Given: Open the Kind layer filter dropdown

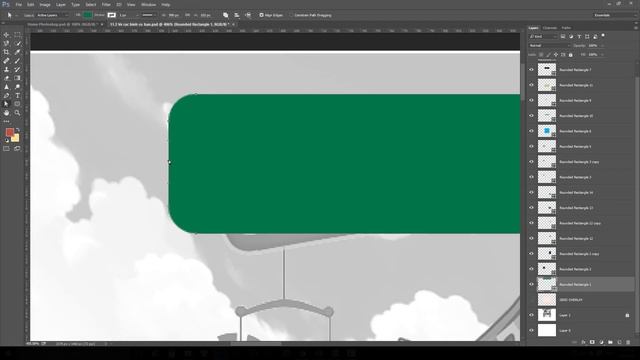Looking at the screenshot, I should click(542, 36).
